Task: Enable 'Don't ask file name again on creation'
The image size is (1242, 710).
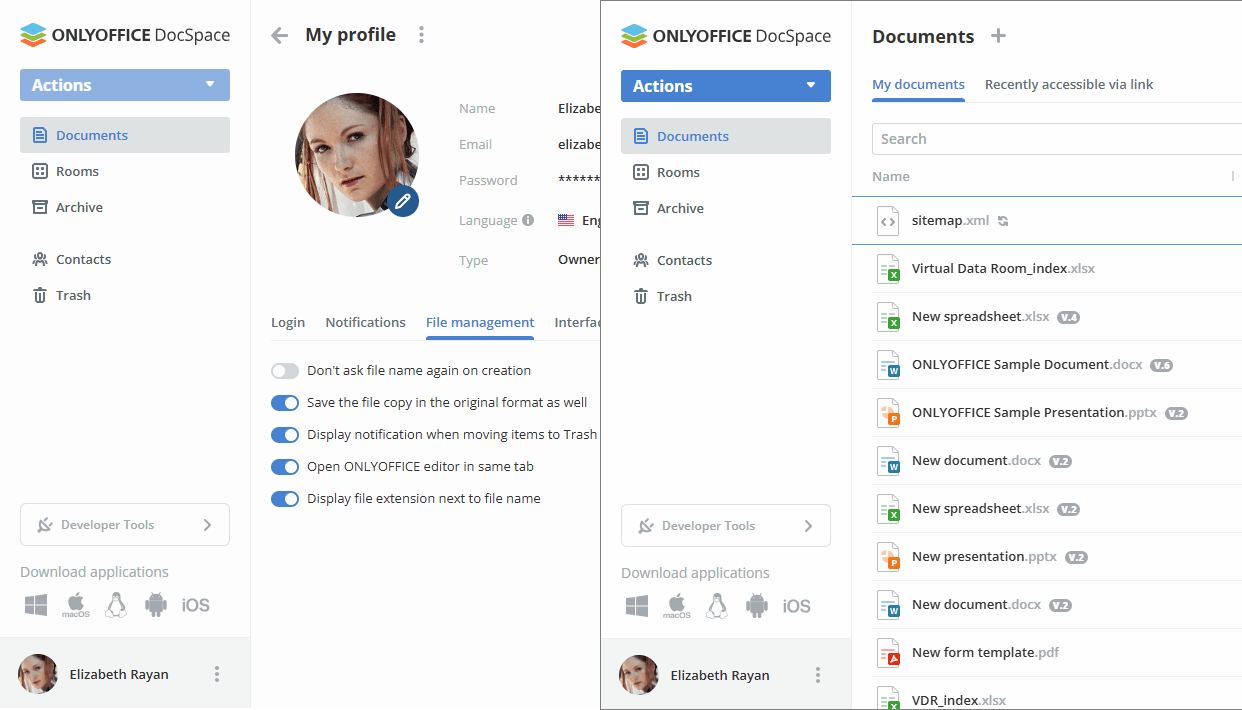Action: [x=285, y=370]
